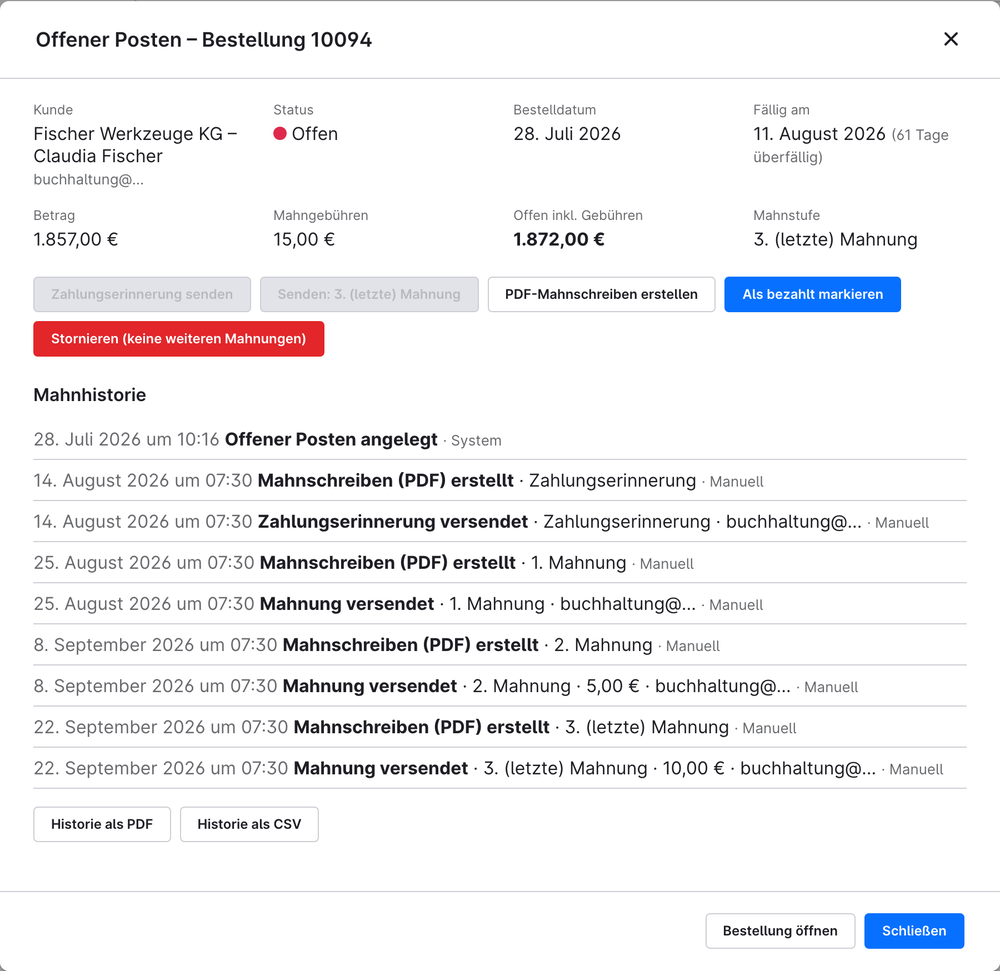Select the Zahlungserinnerung versendet history entry
The width and height of the screenshot is (1000, 971).
[x=500, y=522]
